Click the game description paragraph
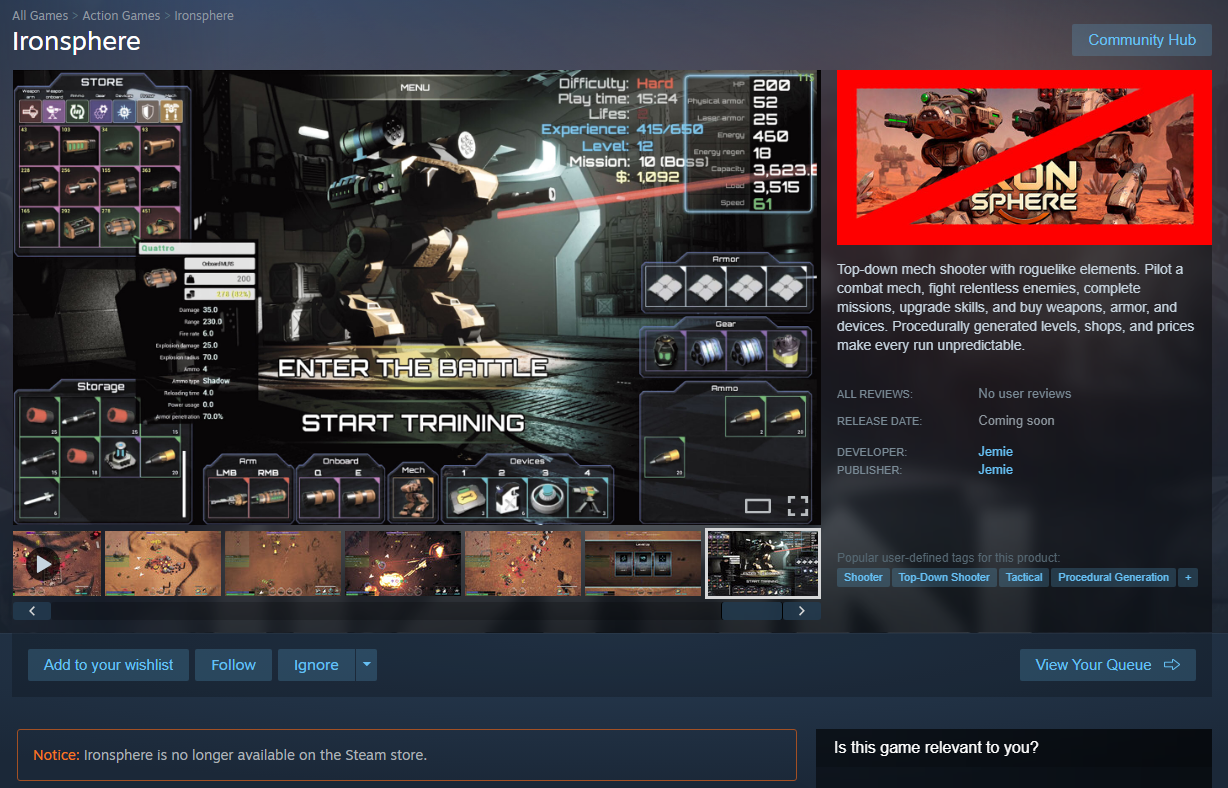Image resolution: width=1228 pixels, height=788 pixels. coord(1016,307)
